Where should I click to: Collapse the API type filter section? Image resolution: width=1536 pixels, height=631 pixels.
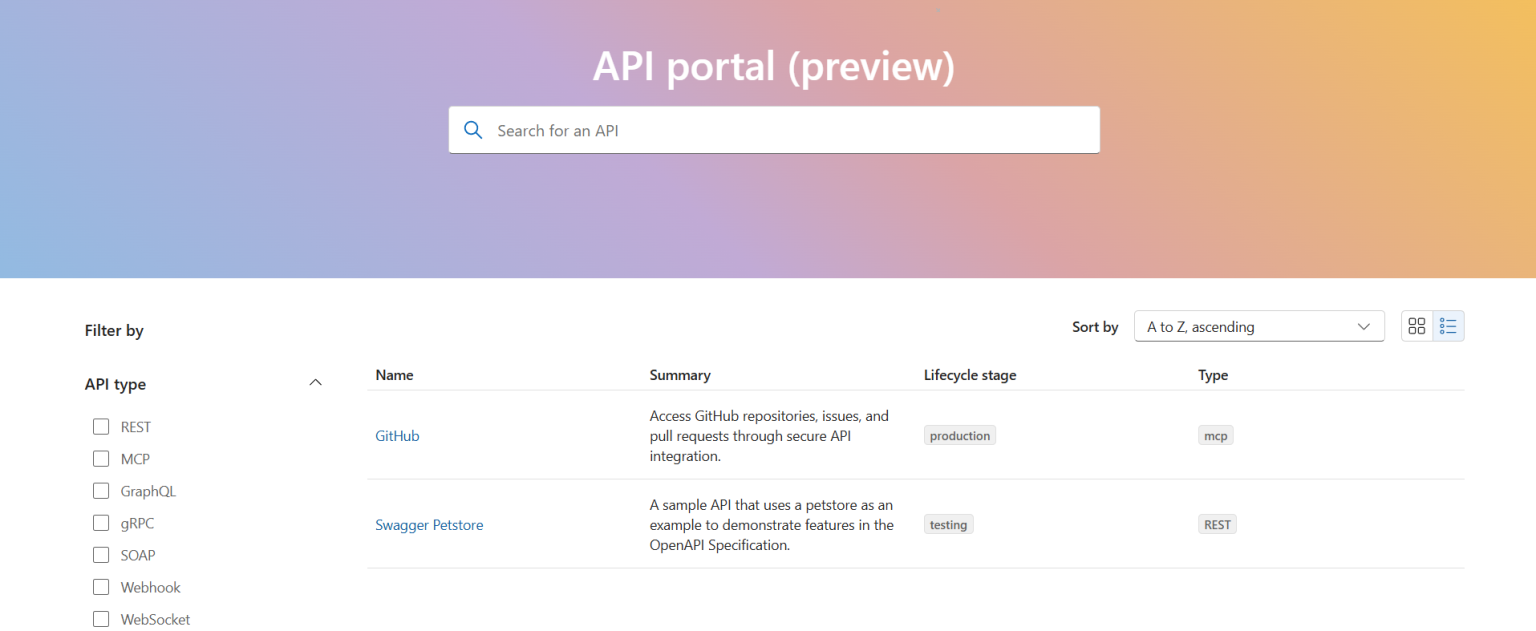pyautogui.click(x=316, y=382)
